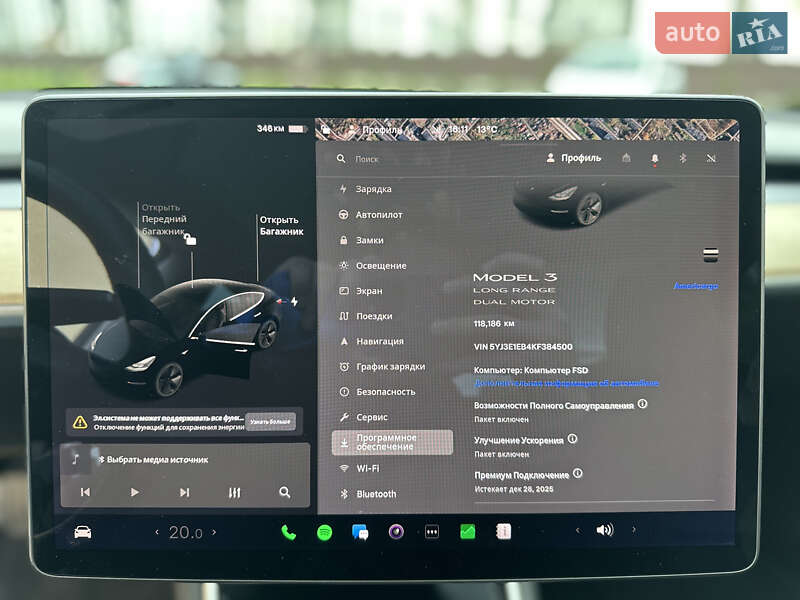Tap the no-signal connectivity icon in header
Image resolution: width=800 pixels, height=600 pixels.
(x=711, y=158)
